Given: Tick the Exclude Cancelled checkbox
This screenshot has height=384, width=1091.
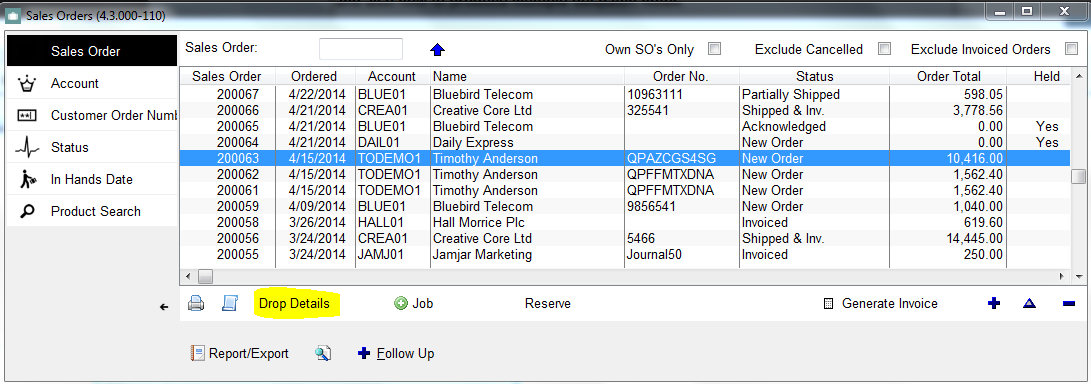Looking at the screenshot, I should [884, 49].
